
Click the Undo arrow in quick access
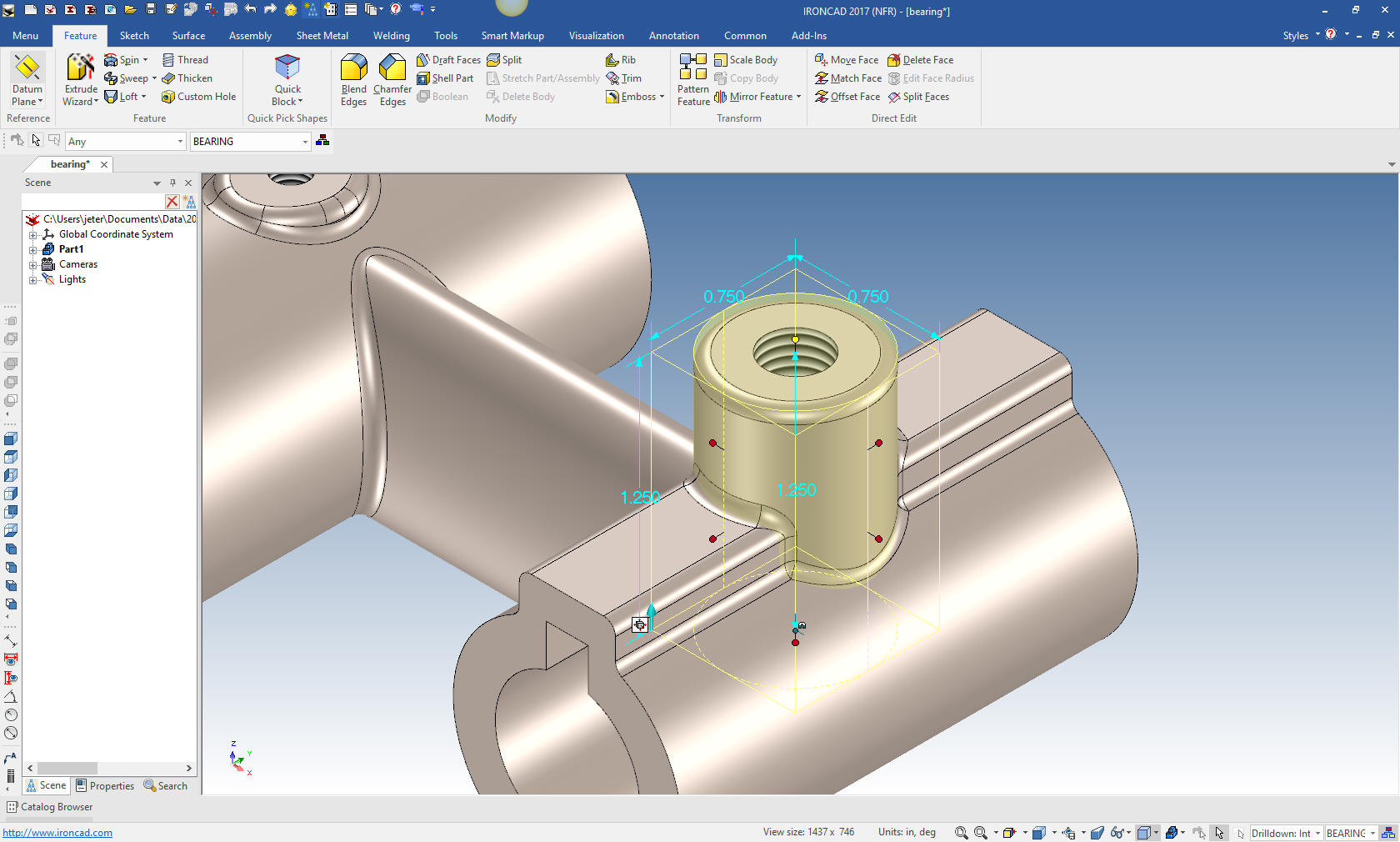coord(250,9)
